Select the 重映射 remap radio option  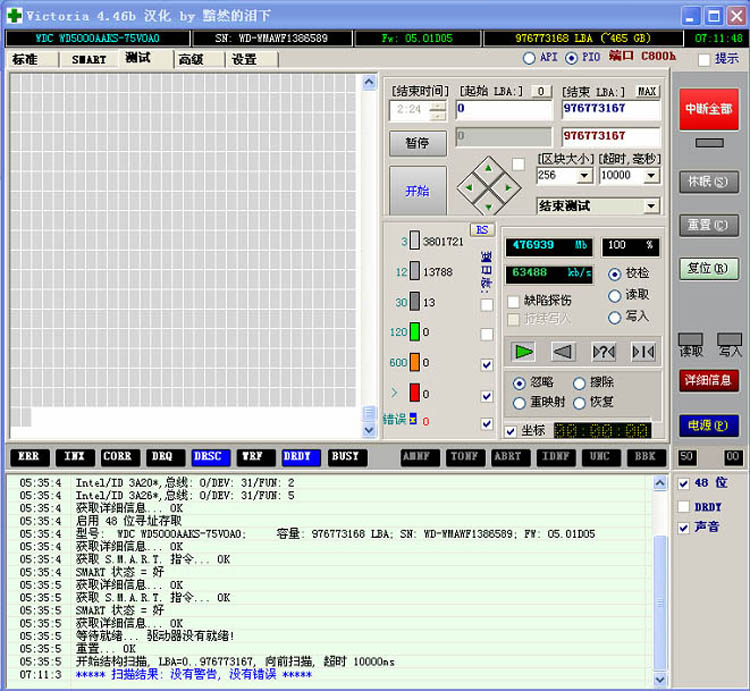click(519, 403)
